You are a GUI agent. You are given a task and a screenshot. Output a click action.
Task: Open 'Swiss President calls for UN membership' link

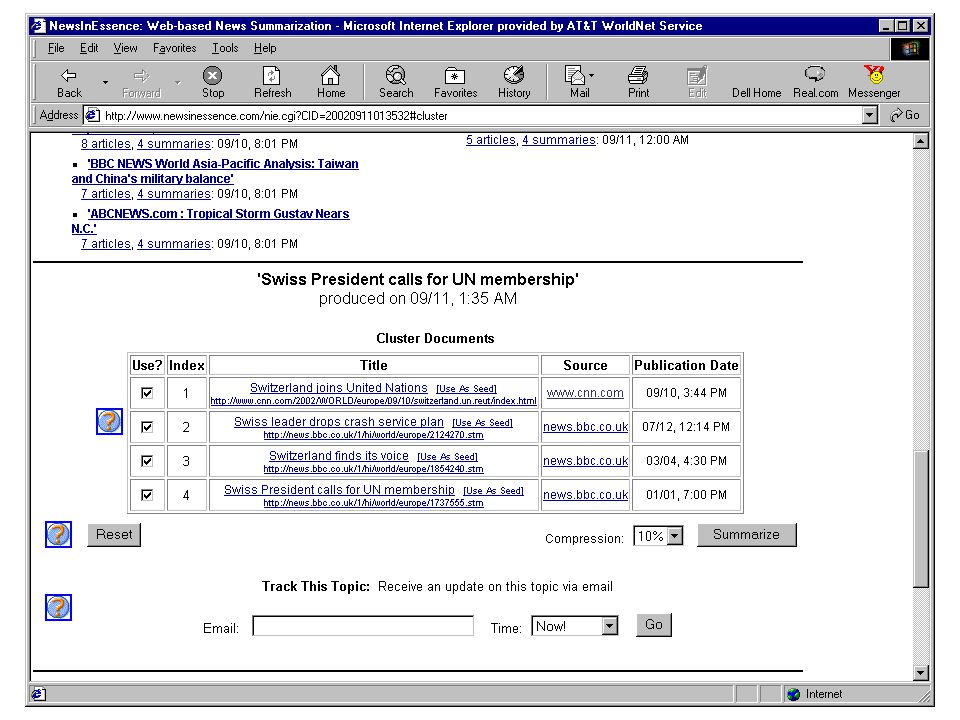(x=339, y=490)
